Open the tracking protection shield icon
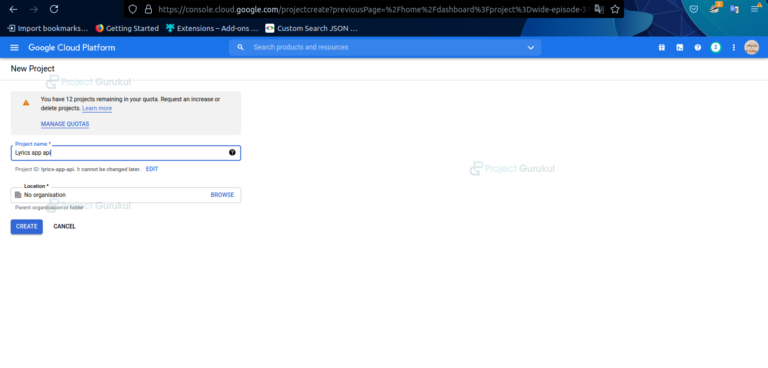This screenshot has height=368, width=768. pos(132,9)
